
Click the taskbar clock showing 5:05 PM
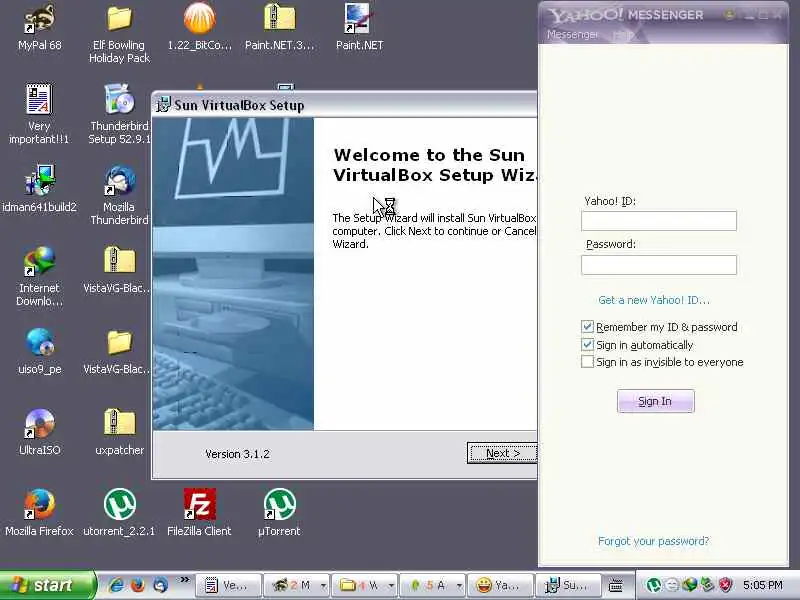click(763, 585)
